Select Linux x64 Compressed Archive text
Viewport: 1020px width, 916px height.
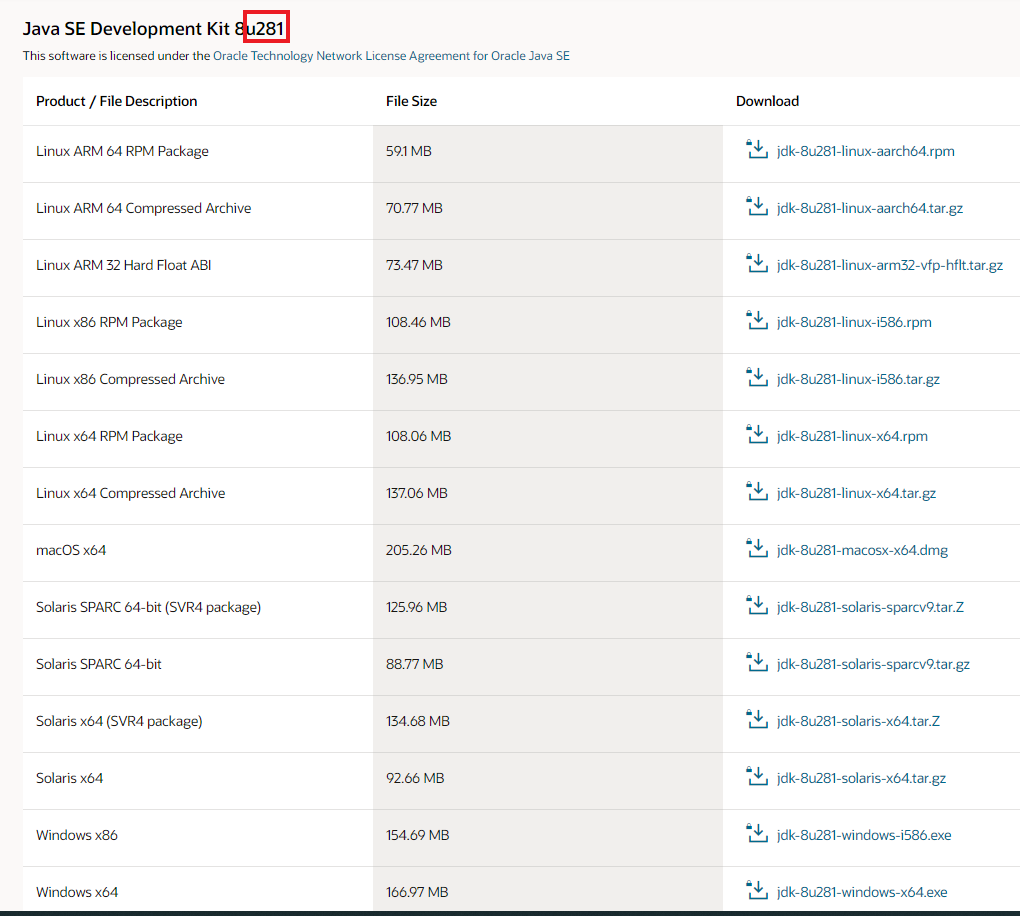[x=131, y=493]
